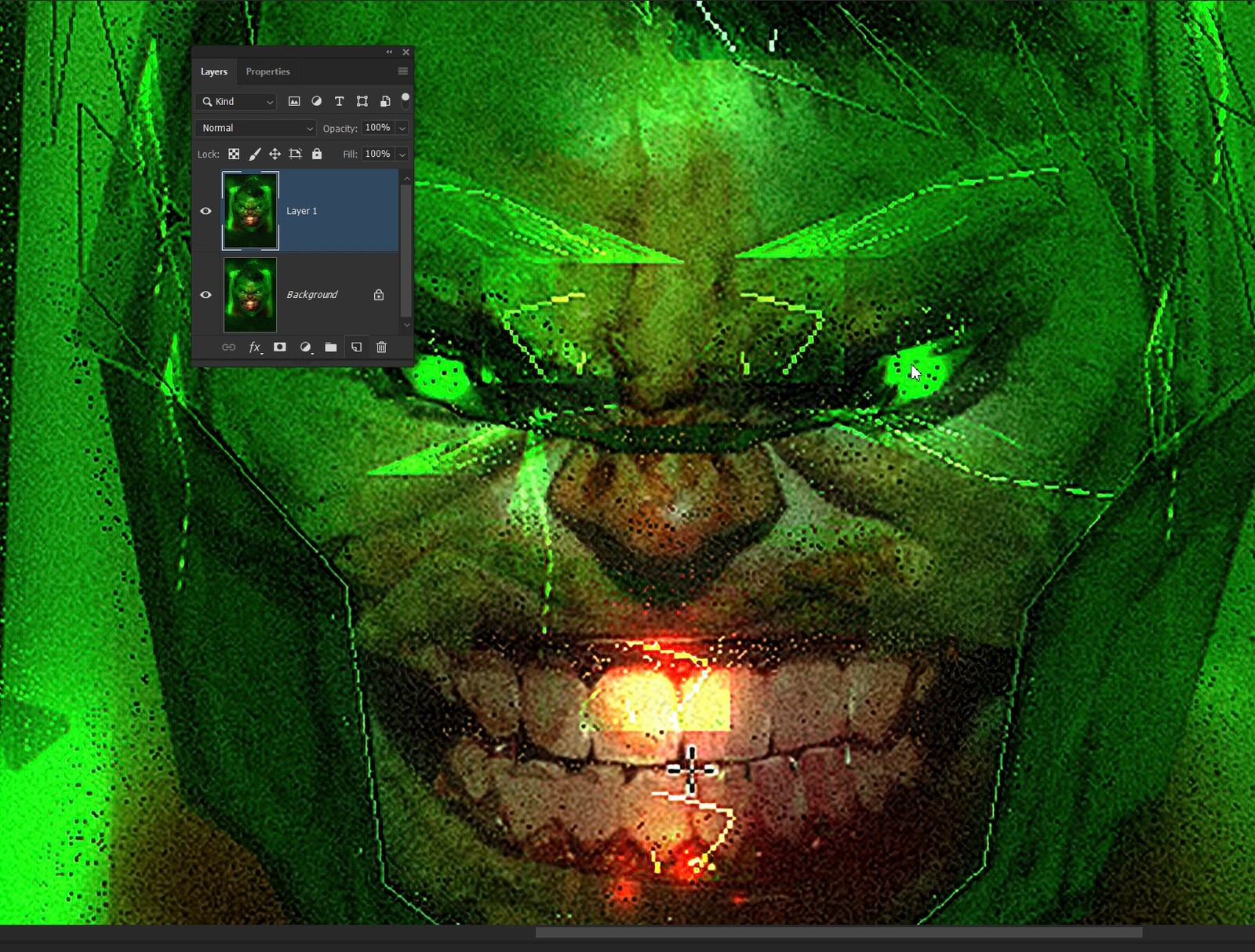
Task: Delete layer trash icon
Action: pos(382,347)
